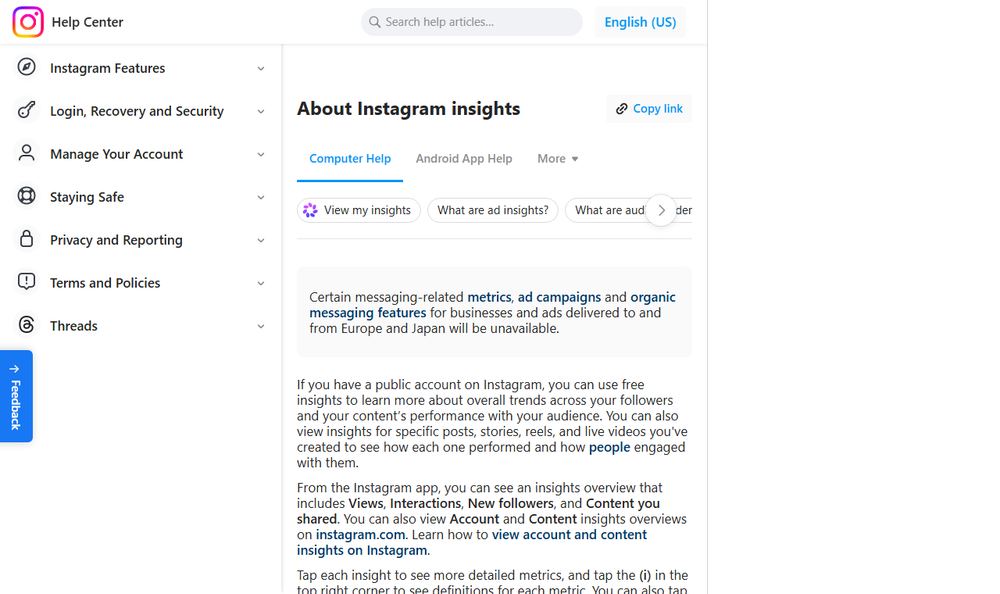Expand the Staying Safe chevron
The height and width of the screenshot is (594, 1000).
261,197
